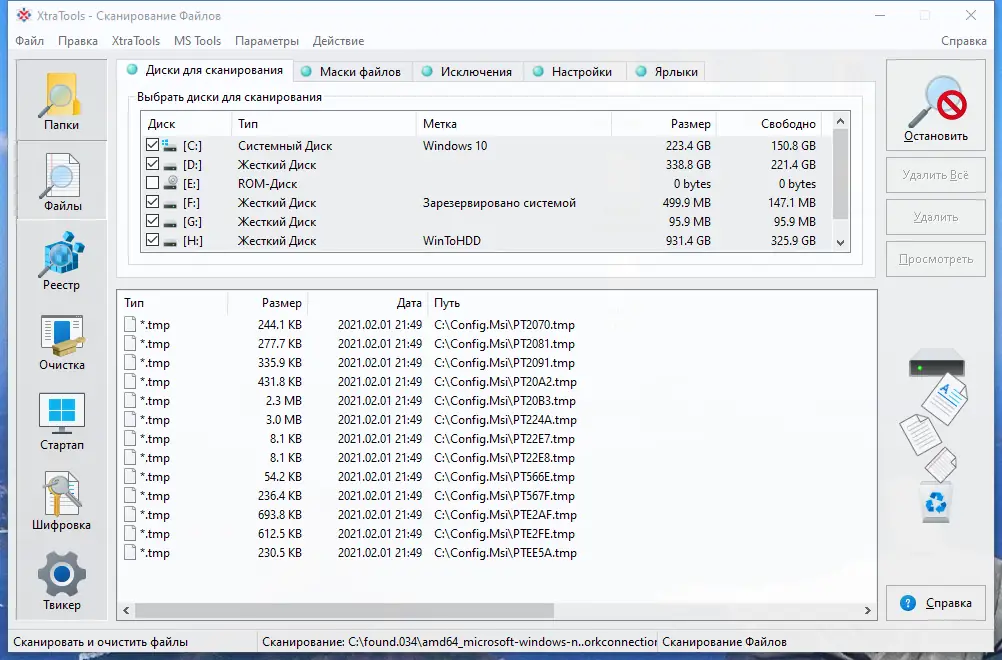Click the WinToHDD drive label
Screen dimensions: 1002x660
452,241
